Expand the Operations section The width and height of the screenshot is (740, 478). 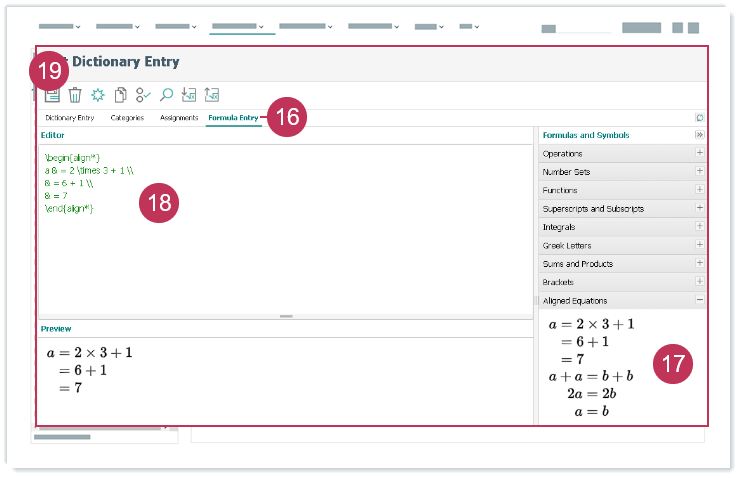[700, 154]
